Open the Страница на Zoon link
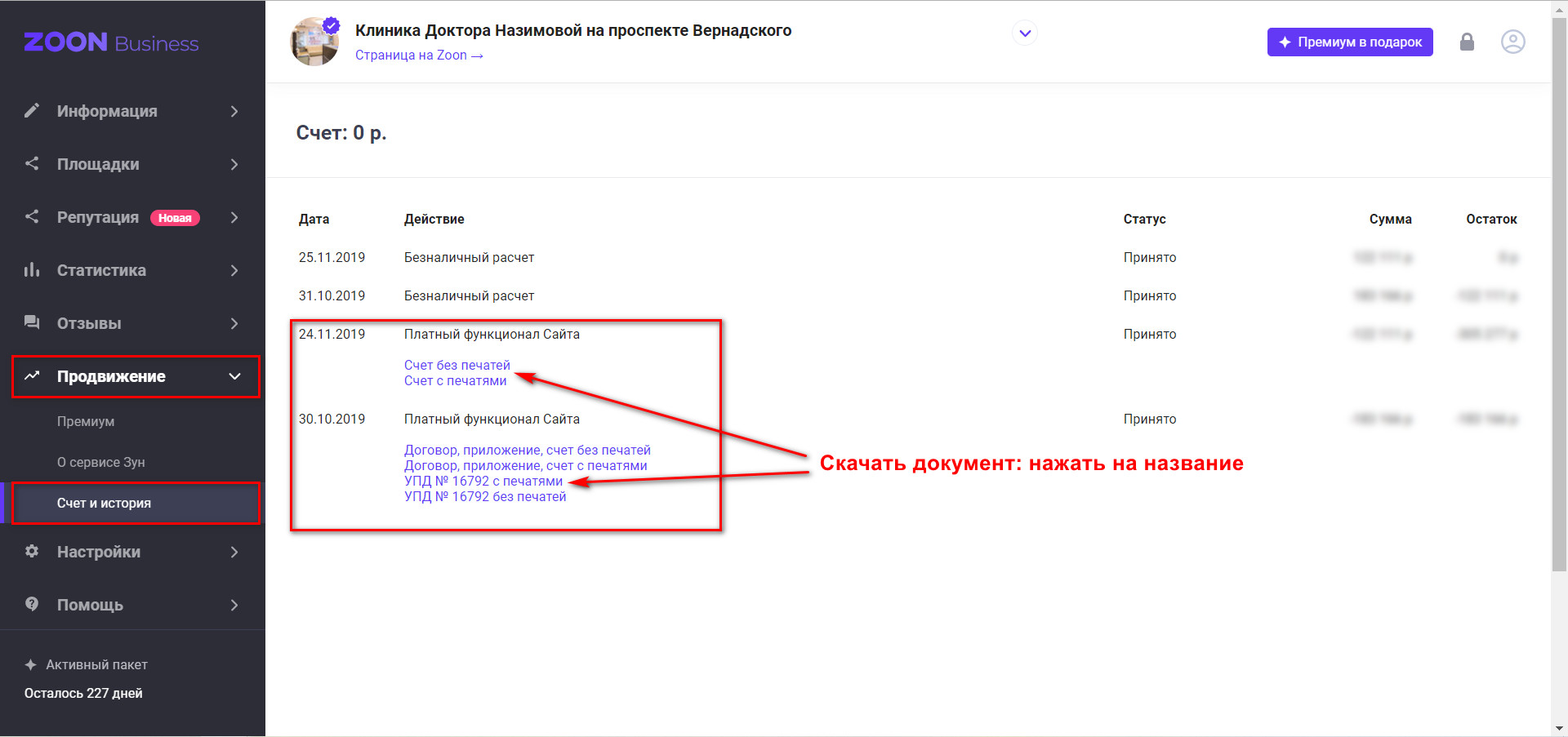 [419, 55]
